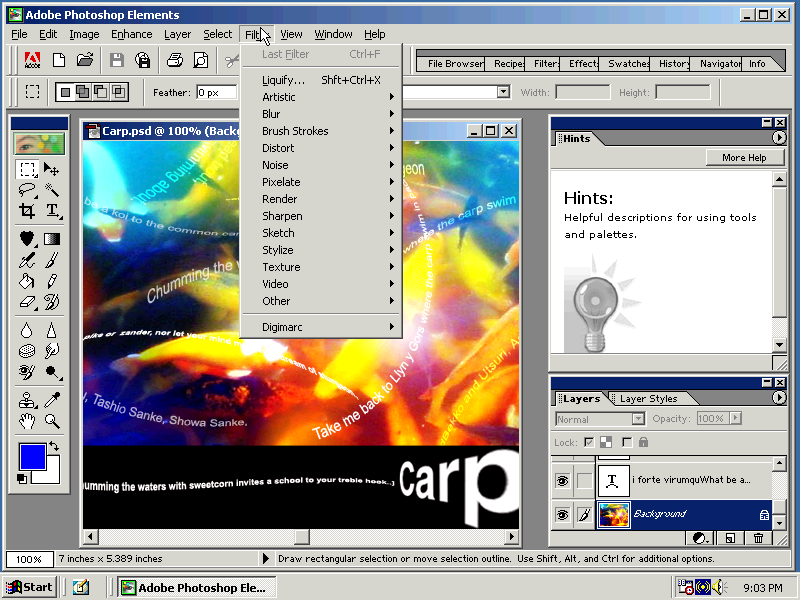Select the Hand tool
800x600 pixels.
[x=27, y=421]
